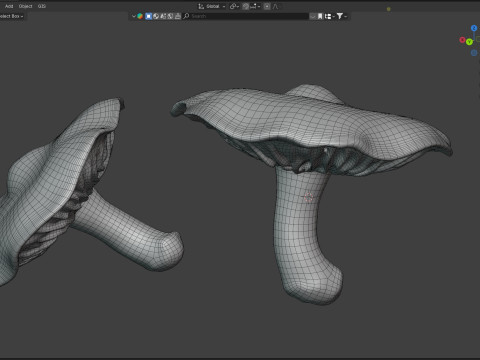Toggle snapping magnet icon
The height and width of the screenshot is (360, 480).
246,6
